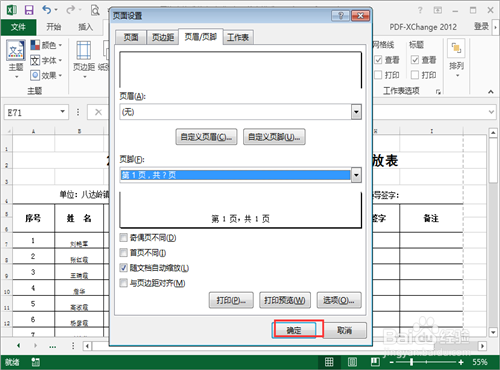The width and height of the screenshot is (500, 370).
Task: Toggle 首页不同 checkbox
Action: [x=124, y=253]
